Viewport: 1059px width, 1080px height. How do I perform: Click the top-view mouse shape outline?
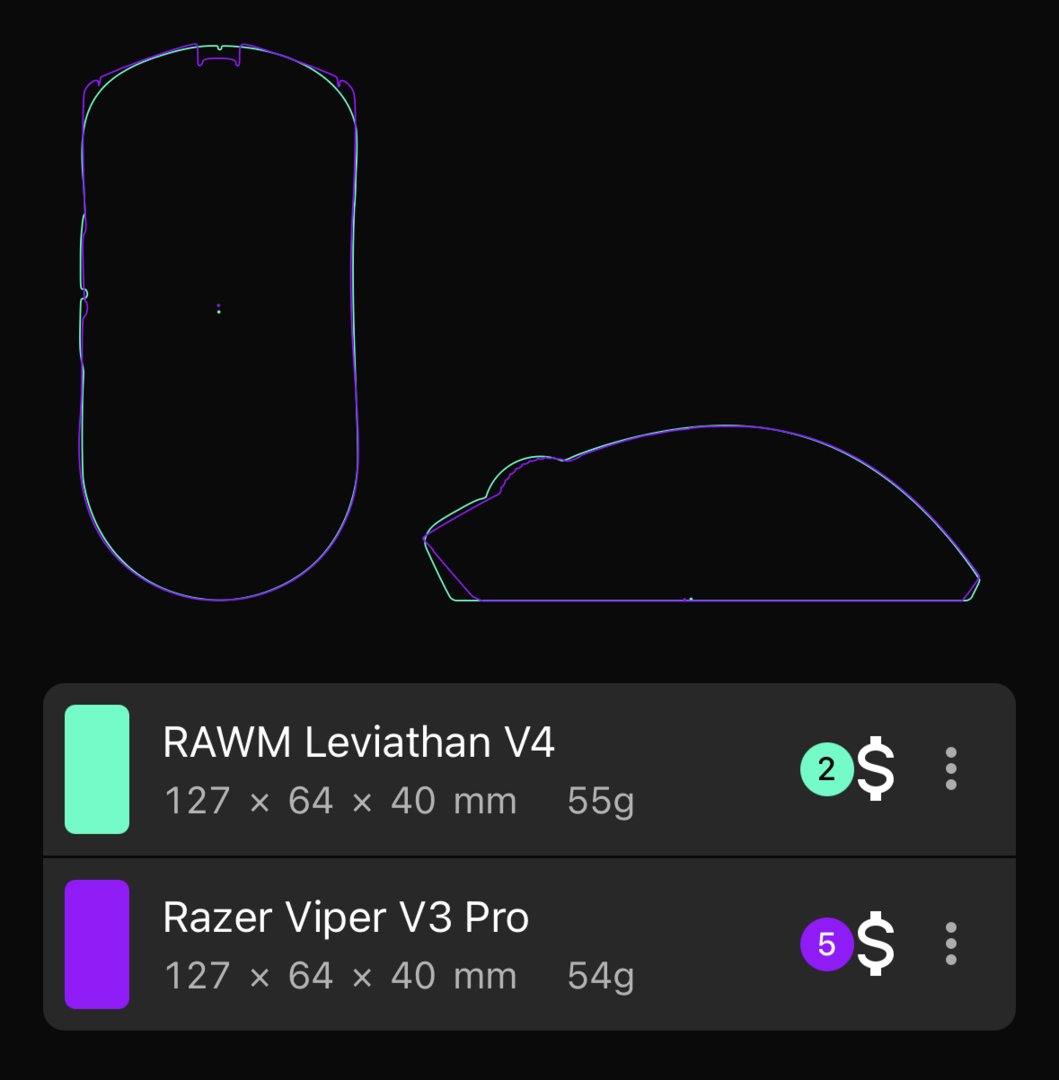pos(219,322)
